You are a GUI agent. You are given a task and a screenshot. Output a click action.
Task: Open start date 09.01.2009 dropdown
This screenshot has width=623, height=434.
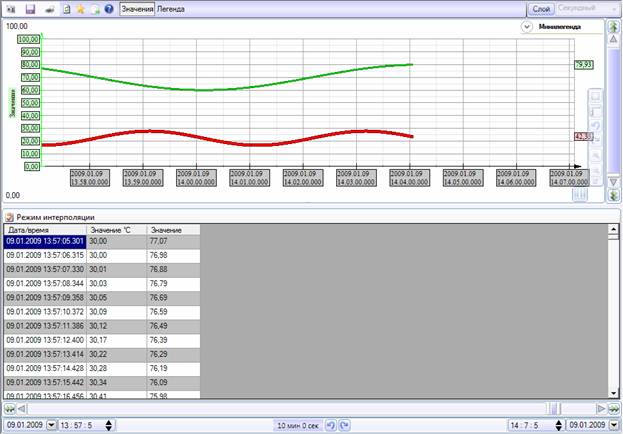point(52,425)
